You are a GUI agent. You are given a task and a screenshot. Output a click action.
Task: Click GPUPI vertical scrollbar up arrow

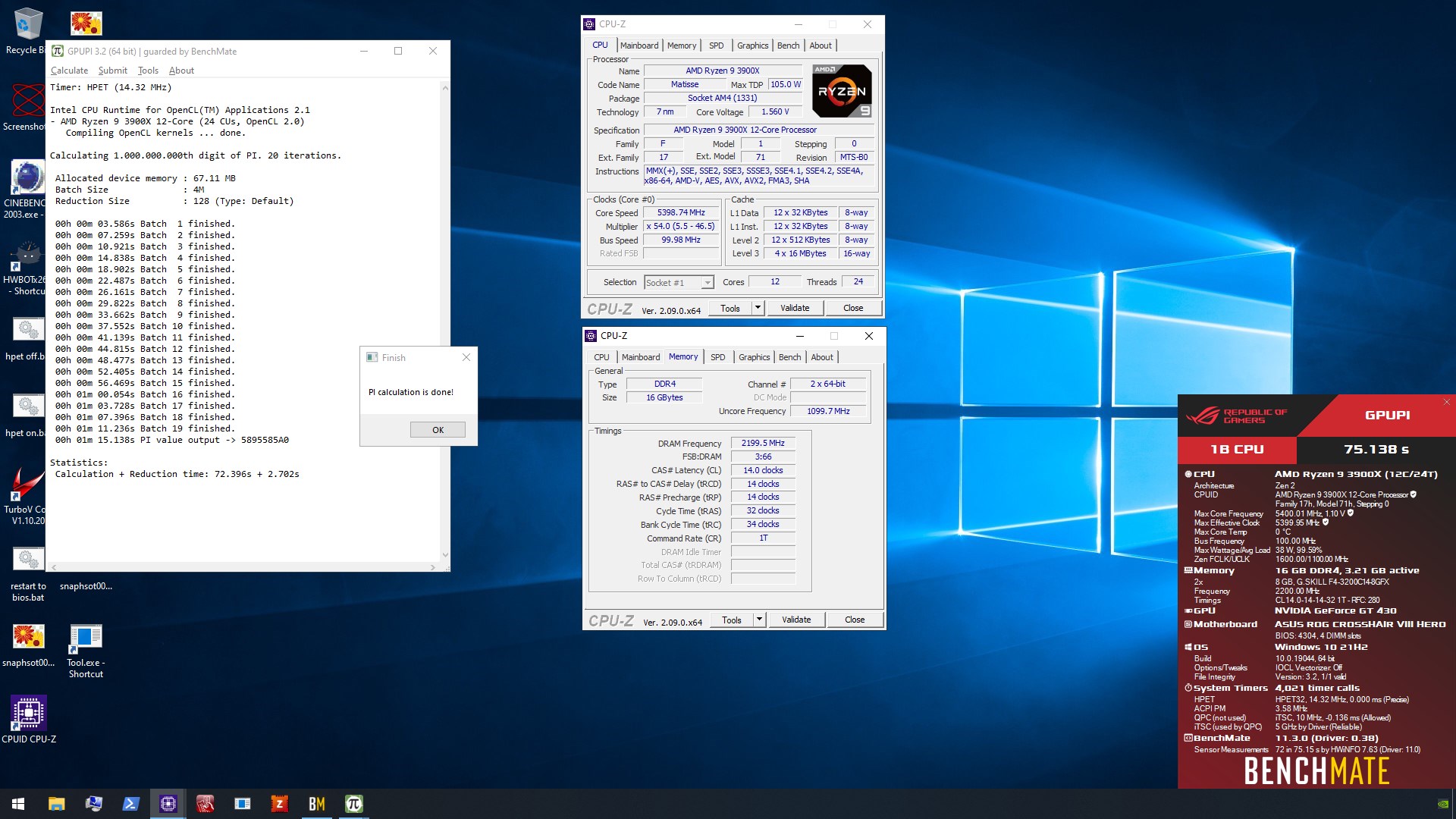(x=445, y=87)
